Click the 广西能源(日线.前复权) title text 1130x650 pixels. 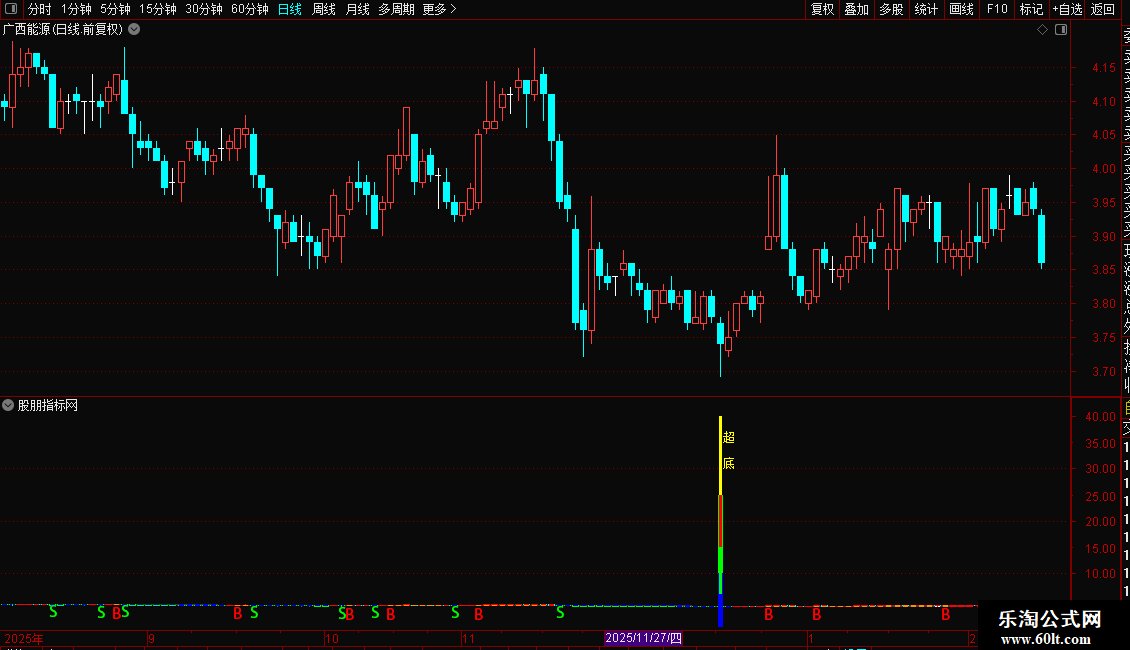tap(63, 30)
